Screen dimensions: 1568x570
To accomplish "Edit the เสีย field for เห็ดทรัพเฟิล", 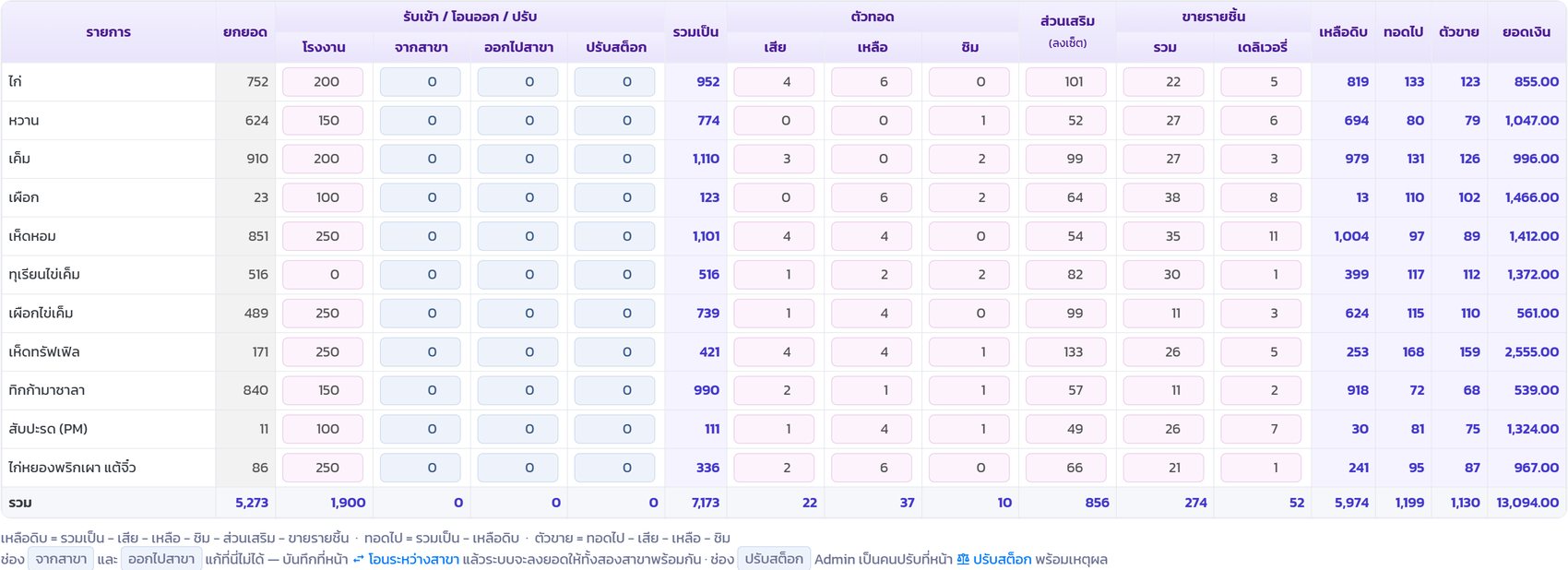I will pos(774,352).
